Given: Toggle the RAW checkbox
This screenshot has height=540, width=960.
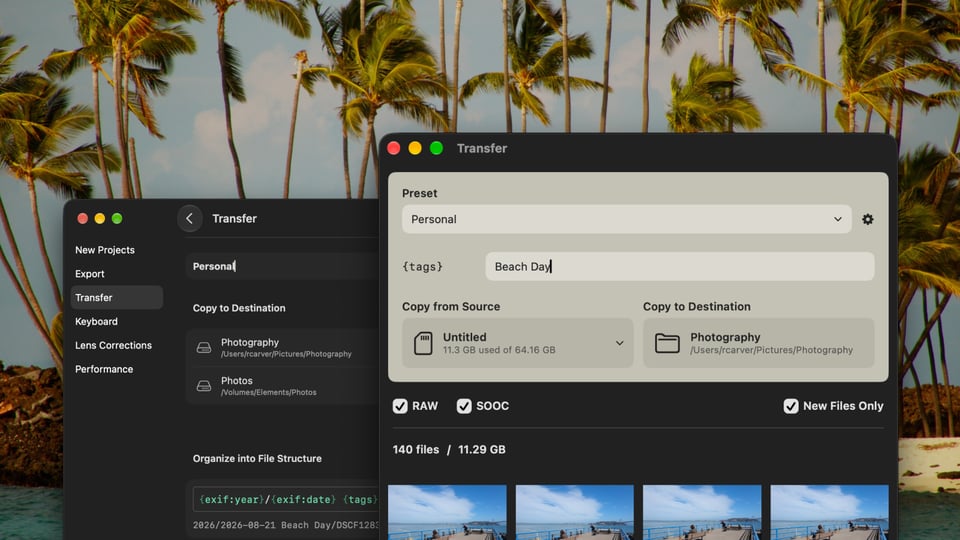Looking at the screenshot, I should click(x=400, y=406).
